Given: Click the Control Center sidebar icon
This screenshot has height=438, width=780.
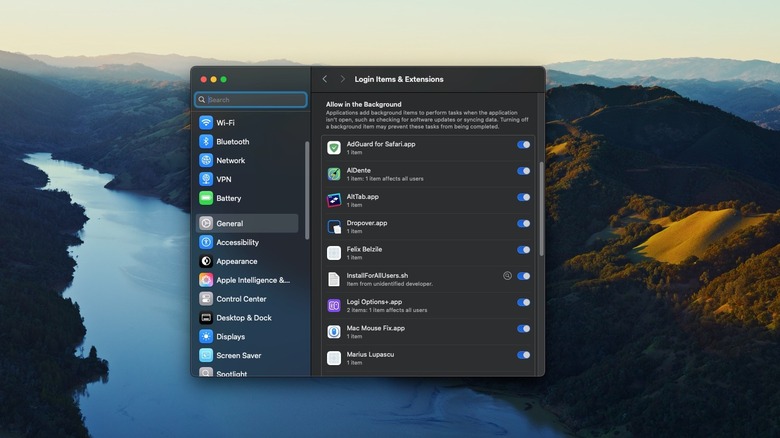Looking at the screenshot, I should 206,299.
